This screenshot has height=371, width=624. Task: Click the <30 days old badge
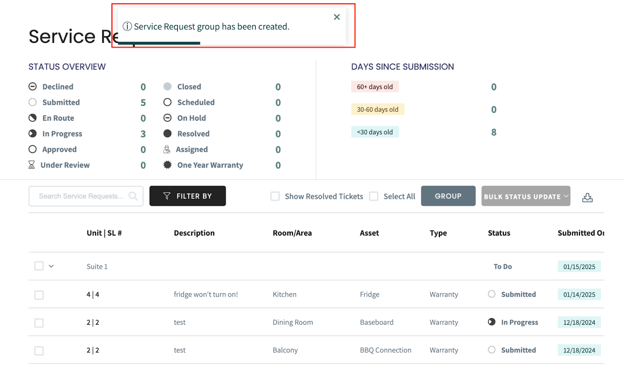click(375, 132)
